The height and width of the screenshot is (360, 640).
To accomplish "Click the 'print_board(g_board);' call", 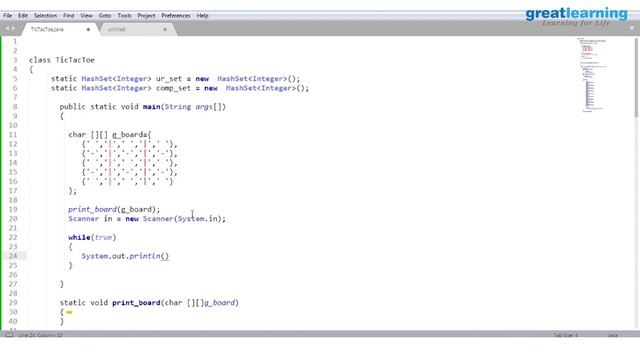I will click(x=114, y=209).
